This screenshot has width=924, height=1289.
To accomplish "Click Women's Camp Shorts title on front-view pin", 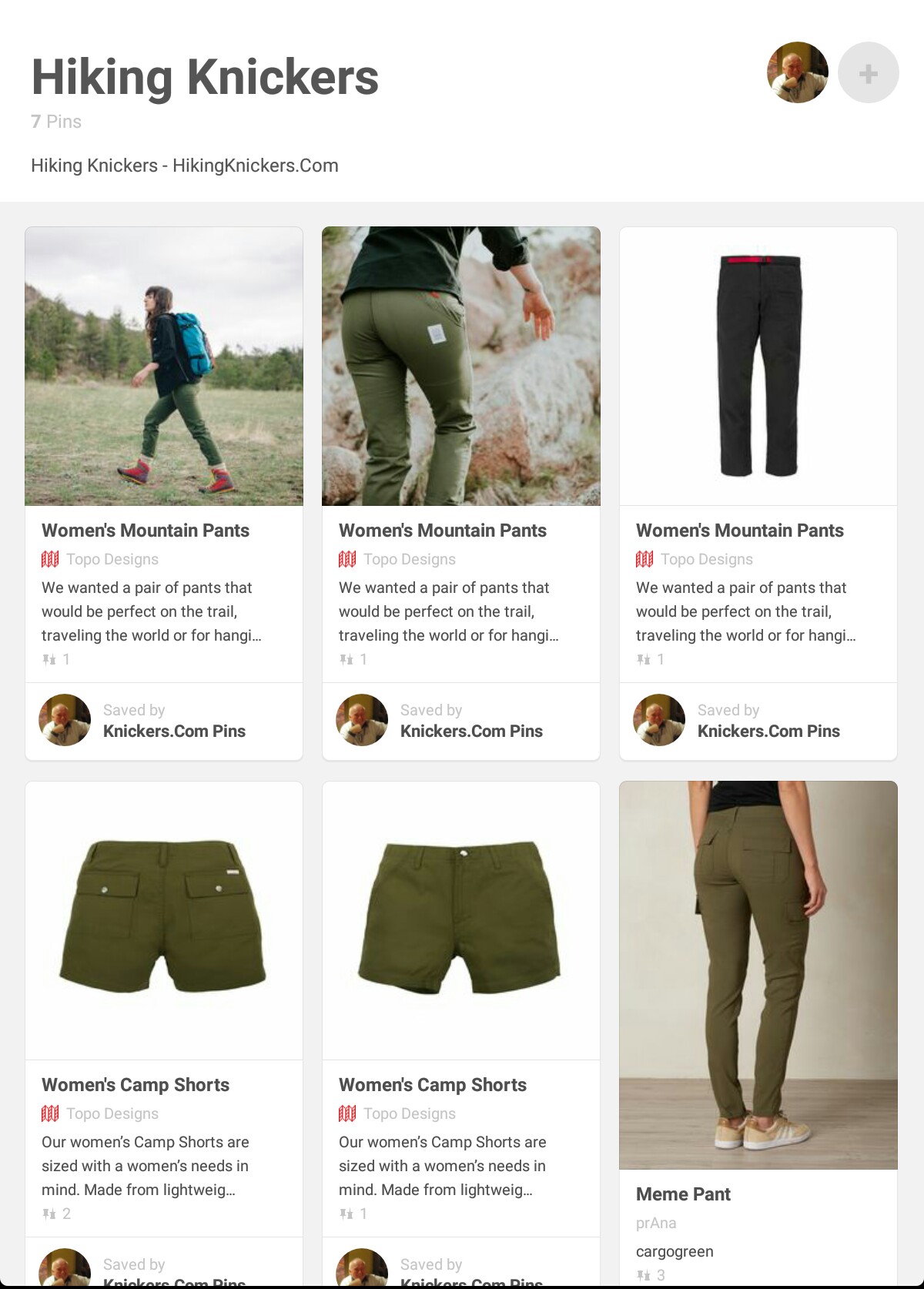I will (x=433, y=1085).
